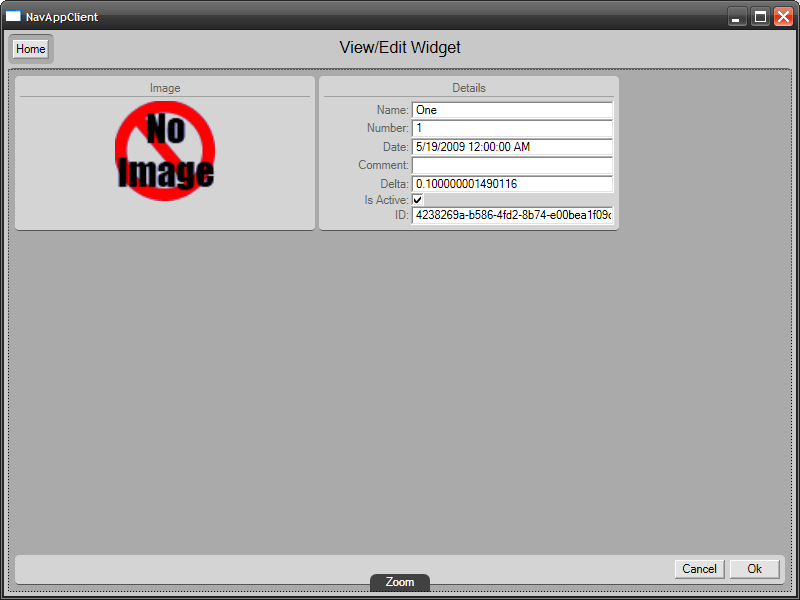Click the Home button
800x600 pixels.
pyautogui.click(x=31, y=49)
